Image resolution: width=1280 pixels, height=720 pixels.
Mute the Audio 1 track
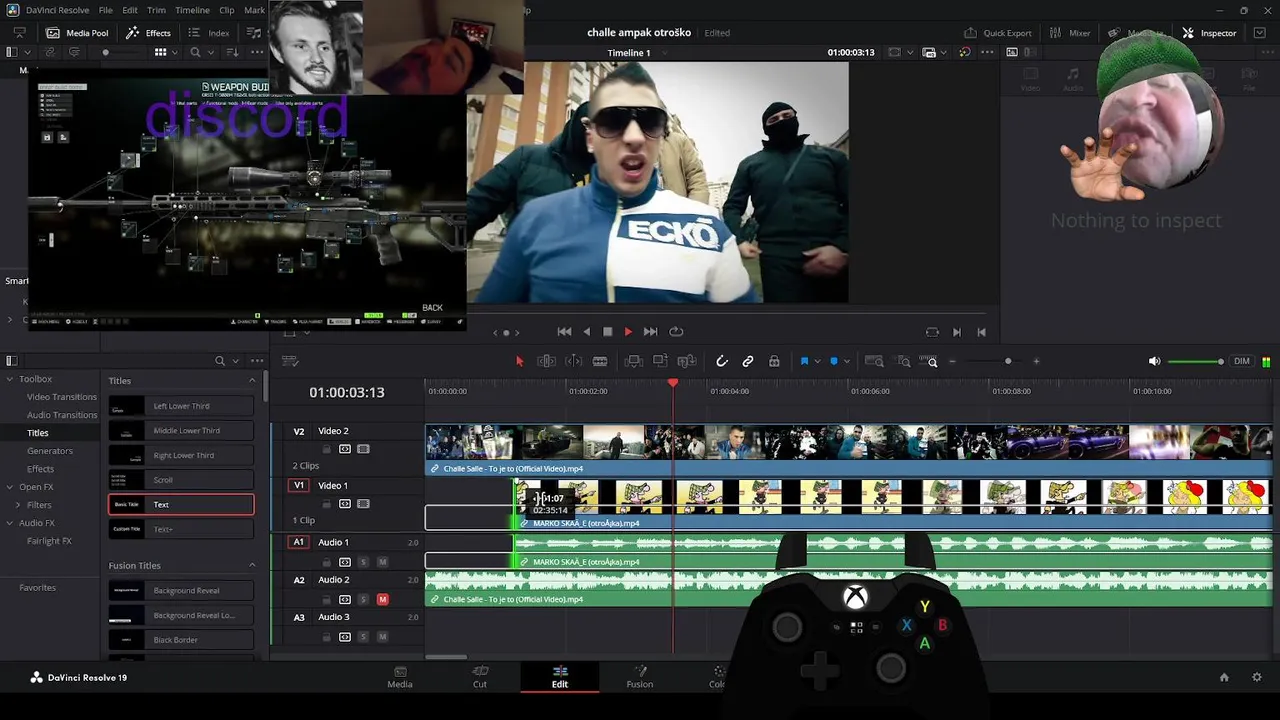pos(382,561)
